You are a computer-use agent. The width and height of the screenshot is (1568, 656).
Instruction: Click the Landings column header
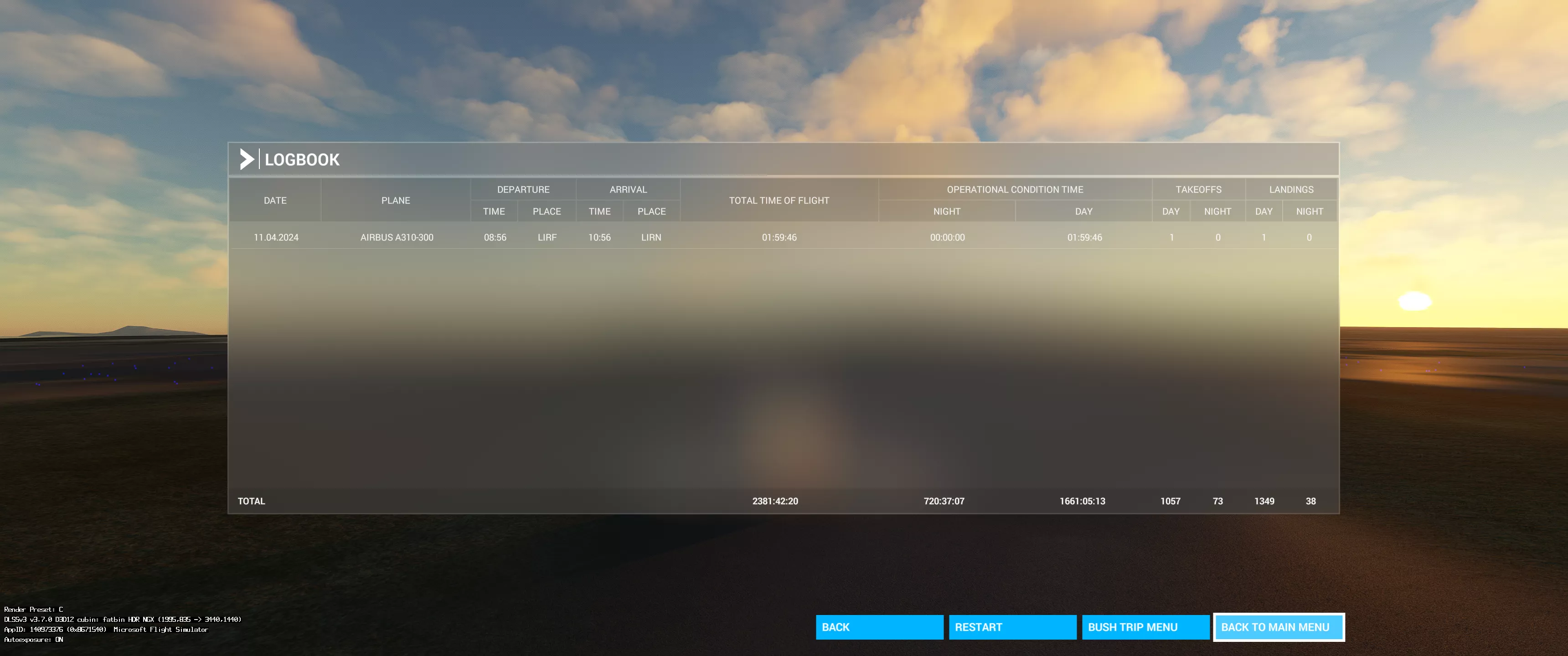pyautogui.click(x=1292, y=189)
